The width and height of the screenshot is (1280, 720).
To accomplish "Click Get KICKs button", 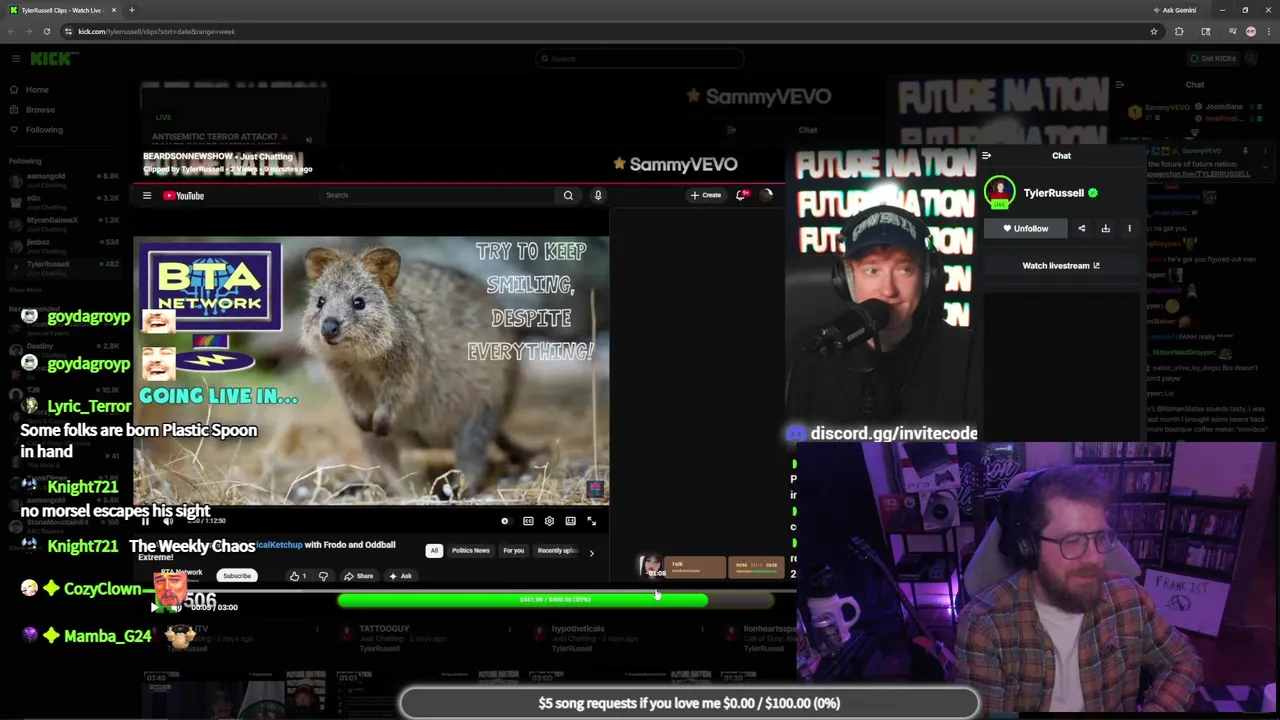I will click(1212, 59).
